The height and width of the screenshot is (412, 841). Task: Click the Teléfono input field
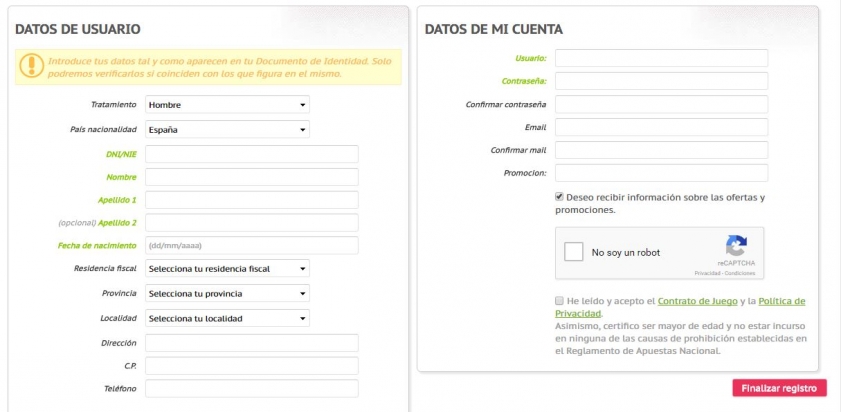[252, 388]
